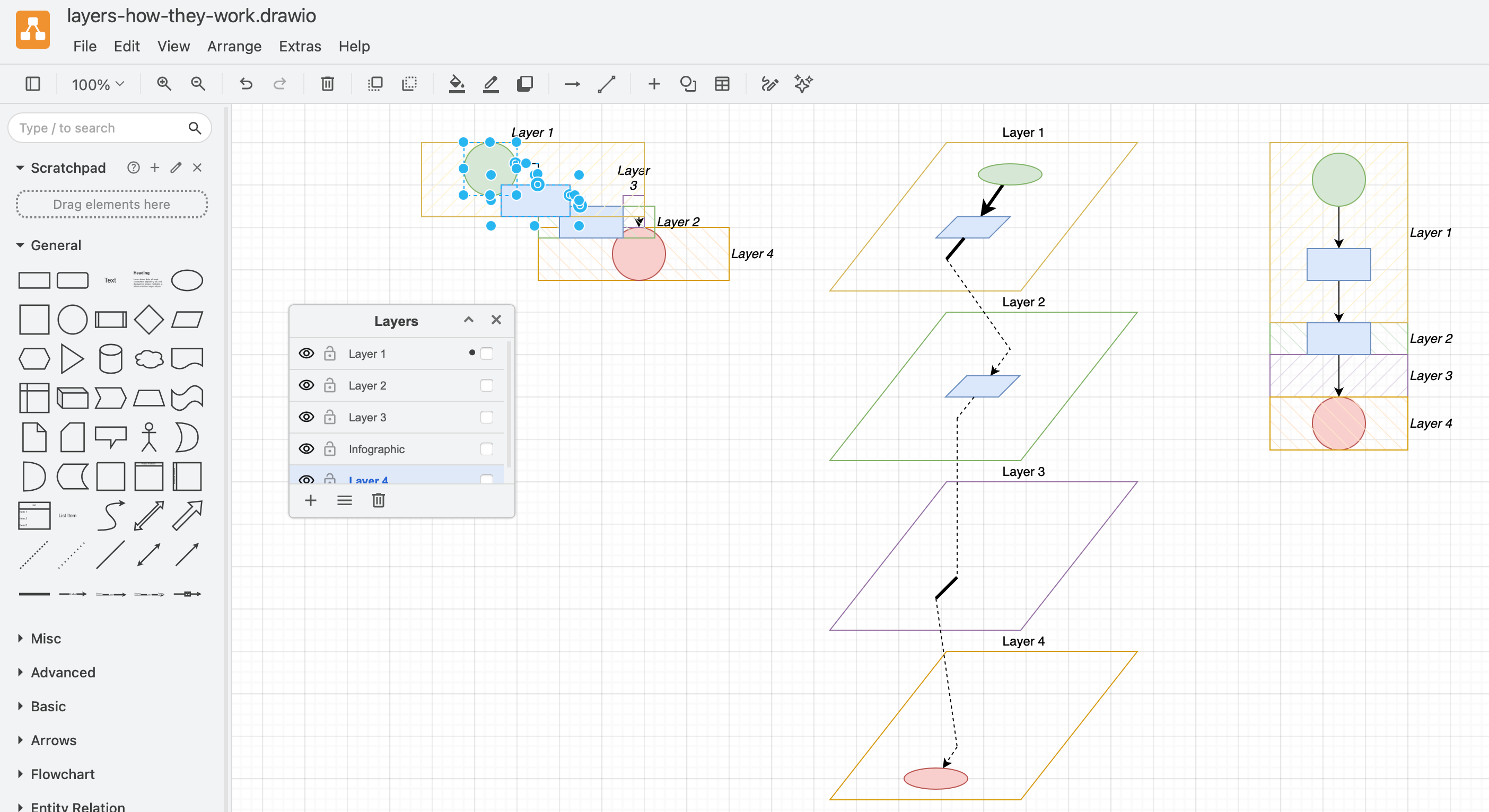This screenshot has width=1489, height=812.
Task: Open the Arrange menu
Action: (x=233, y=46)
